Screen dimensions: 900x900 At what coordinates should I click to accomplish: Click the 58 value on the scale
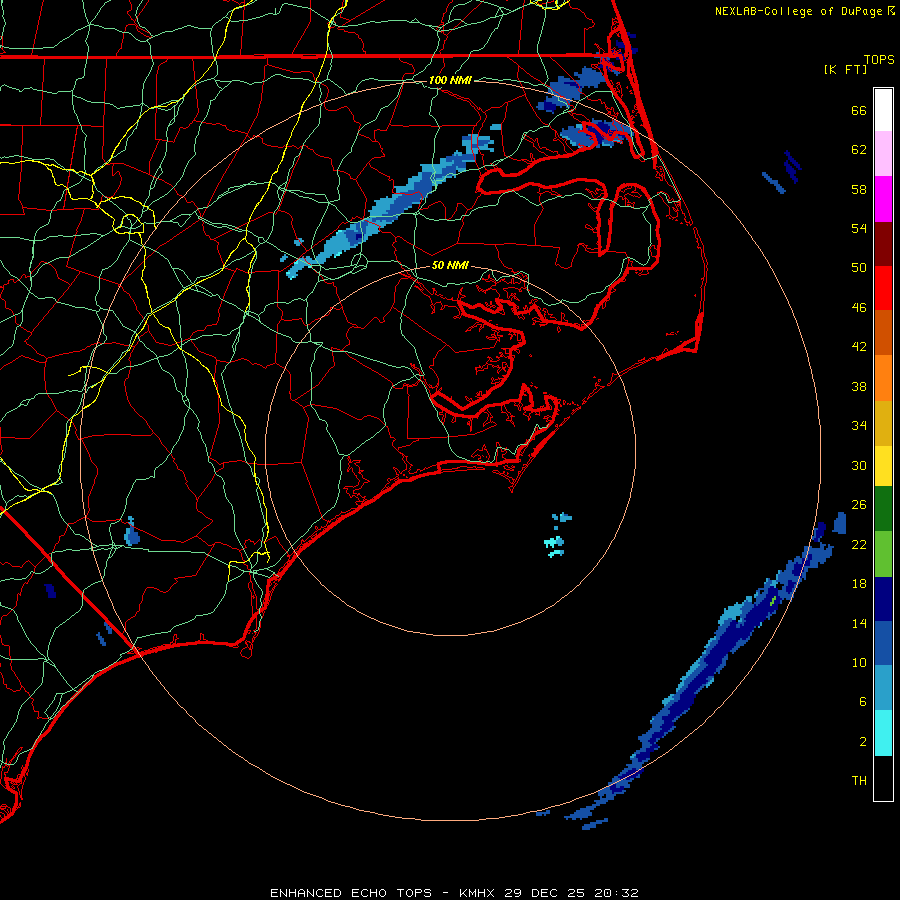click(859, 189)
